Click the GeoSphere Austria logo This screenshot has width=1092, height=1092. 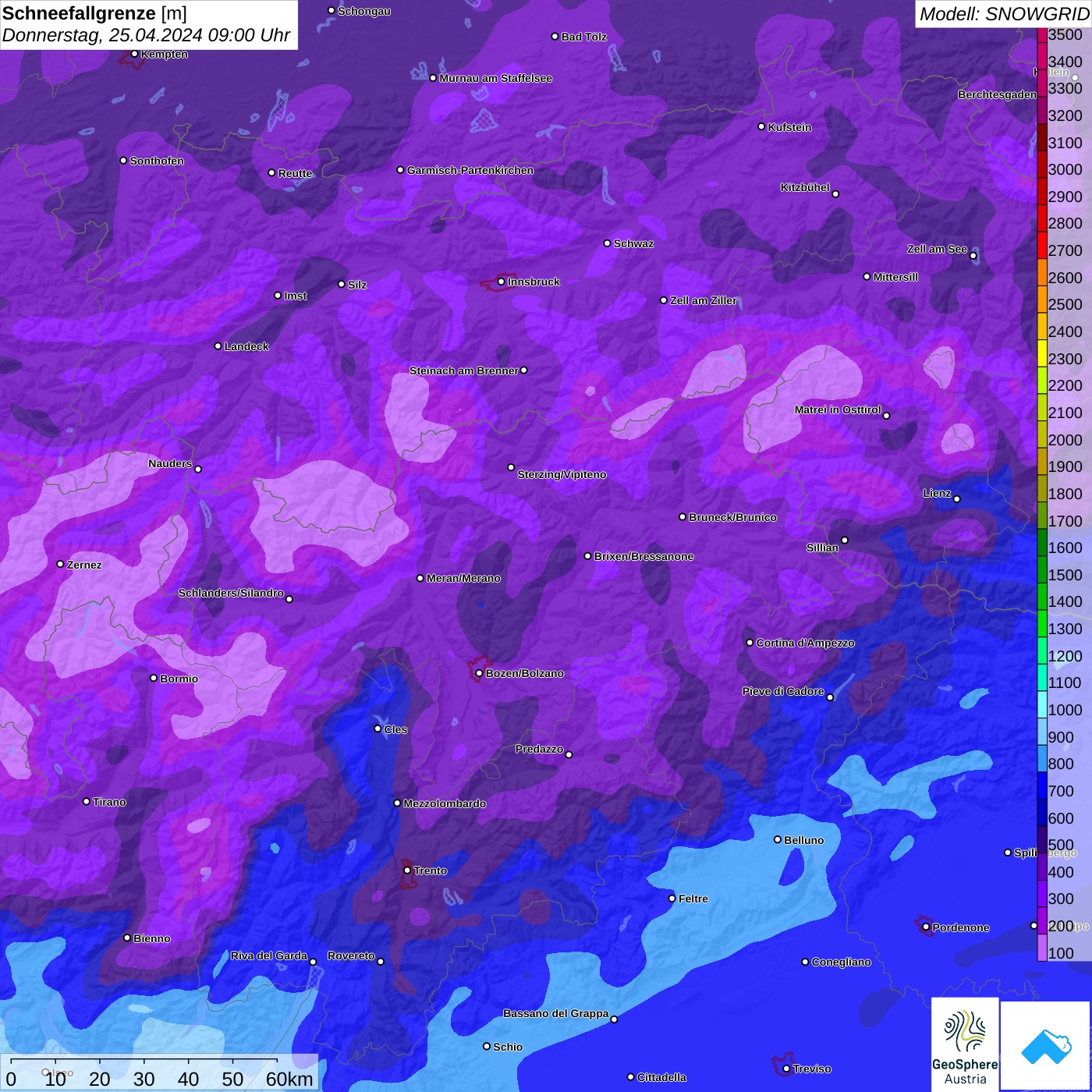[965, 1044]
